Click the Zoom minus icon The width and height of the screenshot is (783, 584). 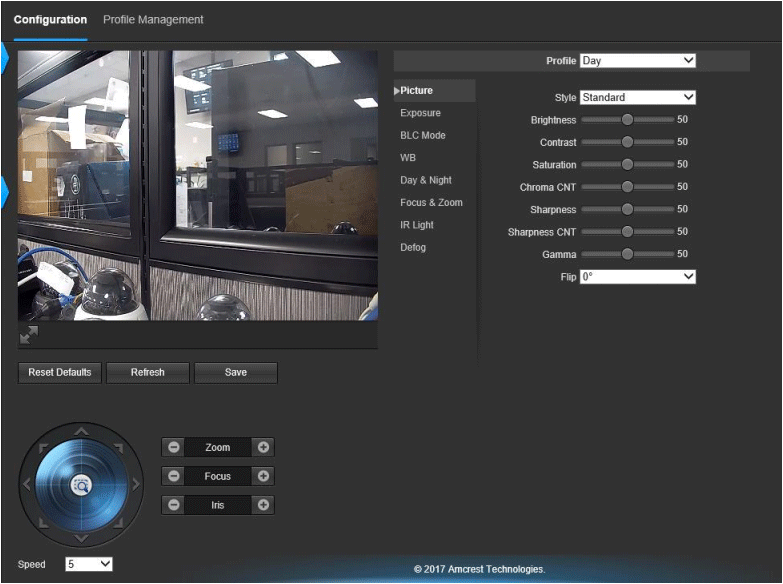pyautogui.click(x=174, y=447)
